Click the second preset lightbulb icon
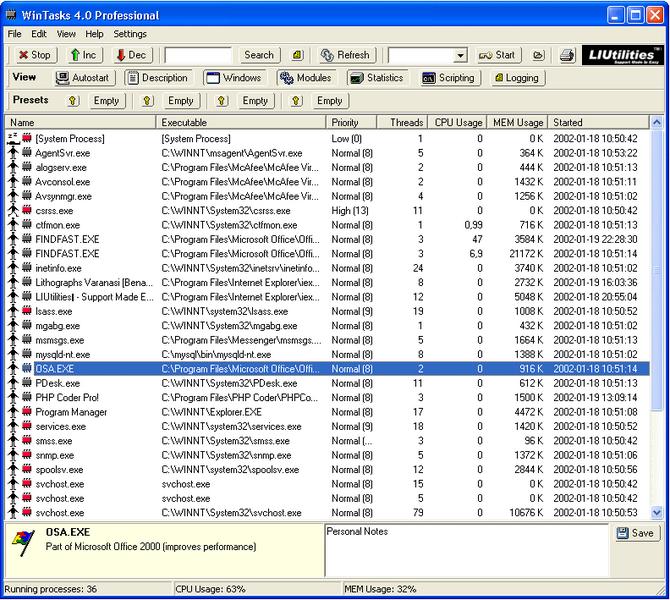The width and height of the screenshot is (670, 600). 147,101
